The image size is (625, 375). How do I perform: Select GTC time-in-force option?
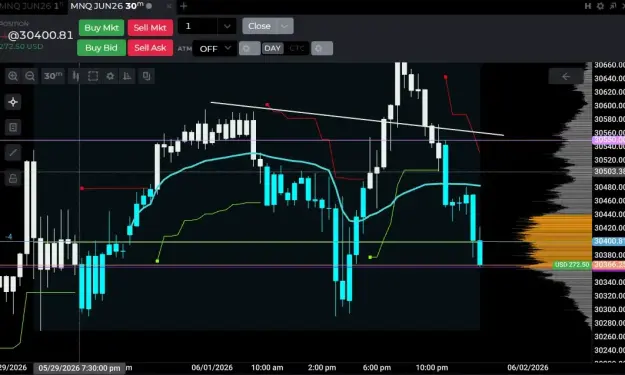[297, 48]
